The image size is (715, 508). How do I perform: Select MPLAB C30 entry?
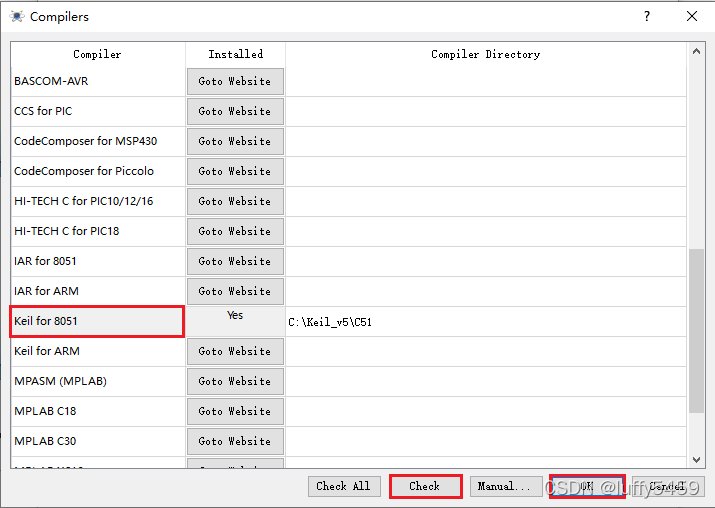point(98,442)
